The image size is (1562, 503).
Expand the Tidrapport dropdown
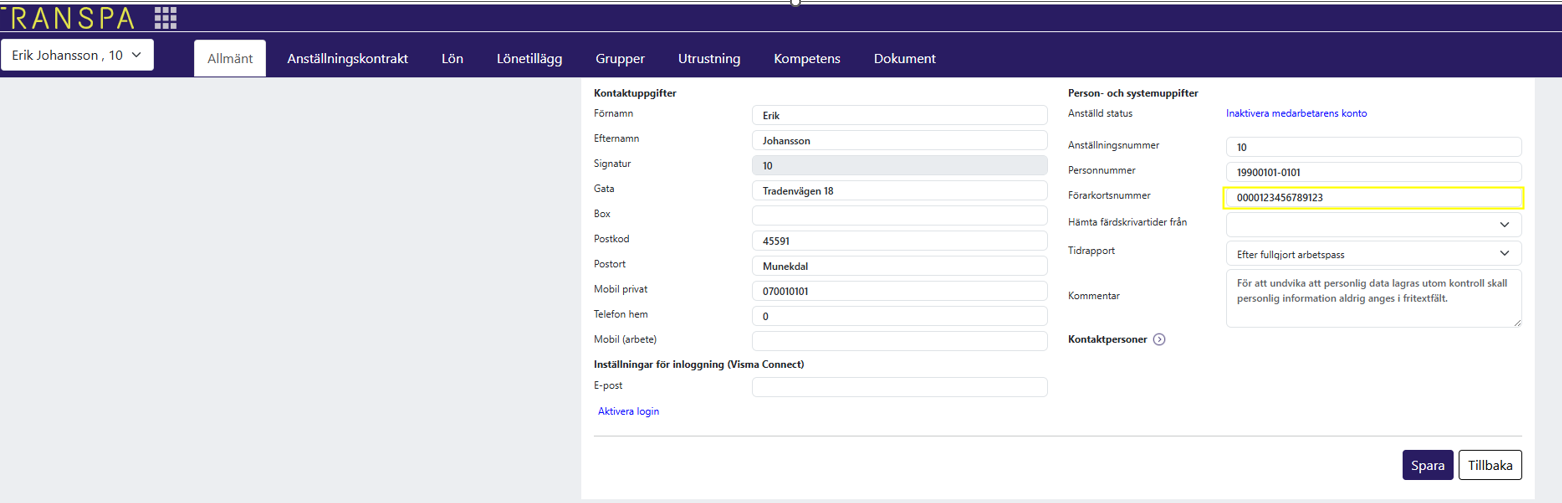(x=1373, y=254)
